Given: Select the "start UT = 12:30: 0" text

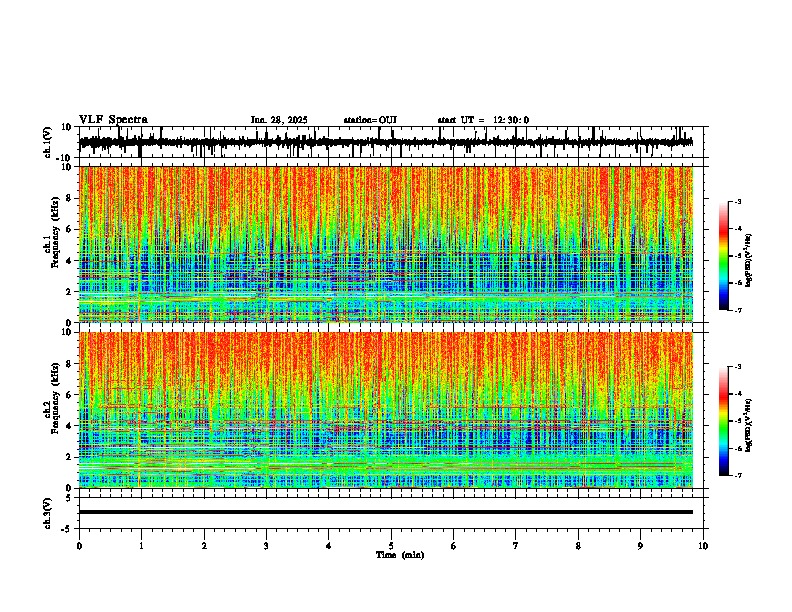Looking at the screenshot, I should tap(483, 120).
